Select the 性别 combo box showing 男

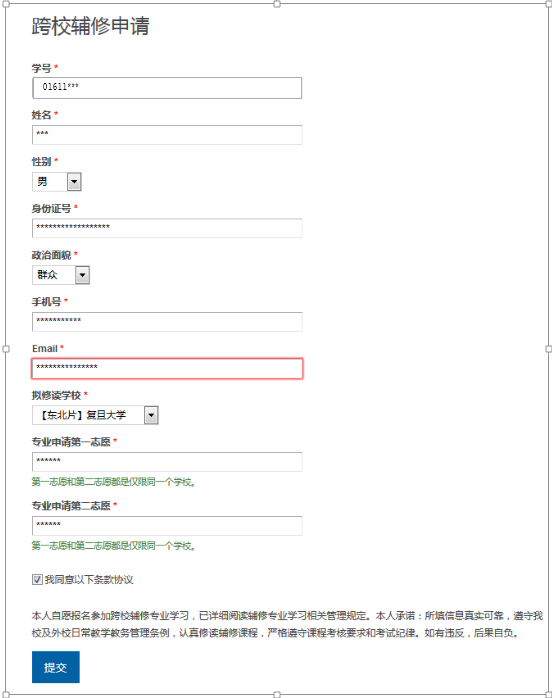pyautogui.click(x=57, y=182)
